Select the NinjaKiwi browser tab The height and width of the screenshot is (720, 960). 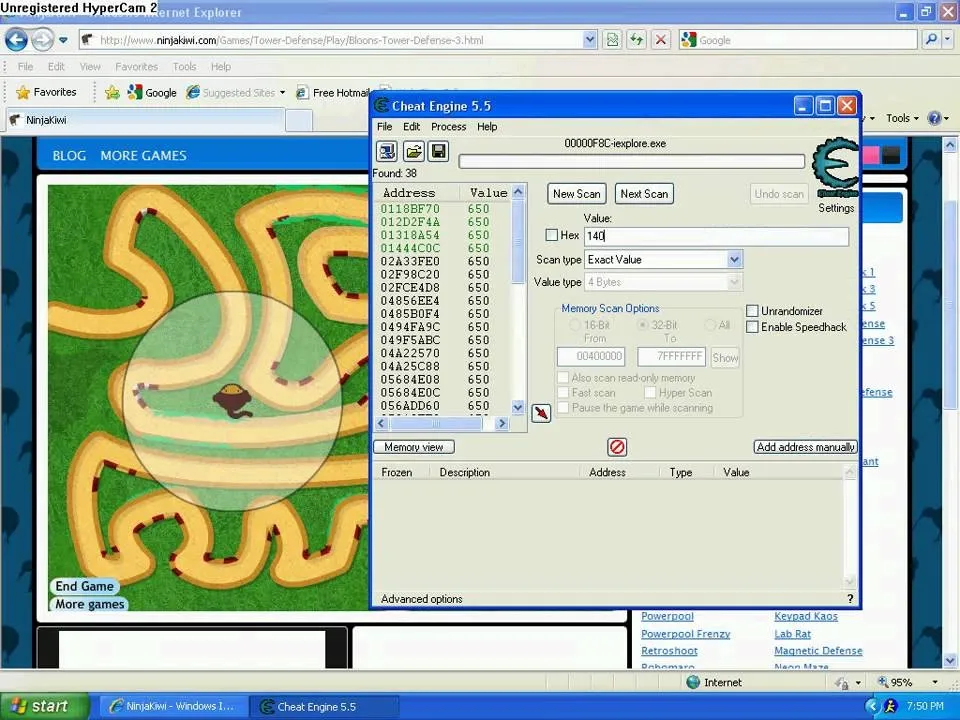click(x=145, y=120)
